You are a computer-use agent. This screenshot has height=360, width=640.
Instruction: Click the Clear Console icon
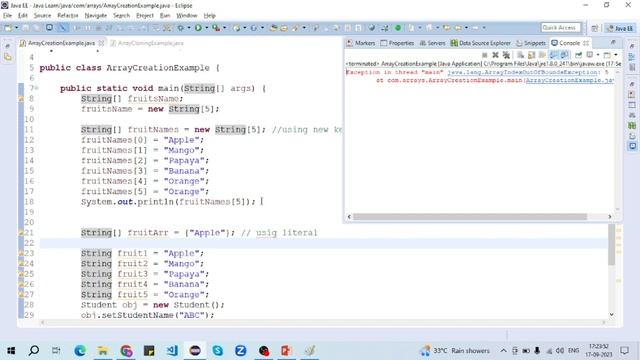tap(520, 55)
